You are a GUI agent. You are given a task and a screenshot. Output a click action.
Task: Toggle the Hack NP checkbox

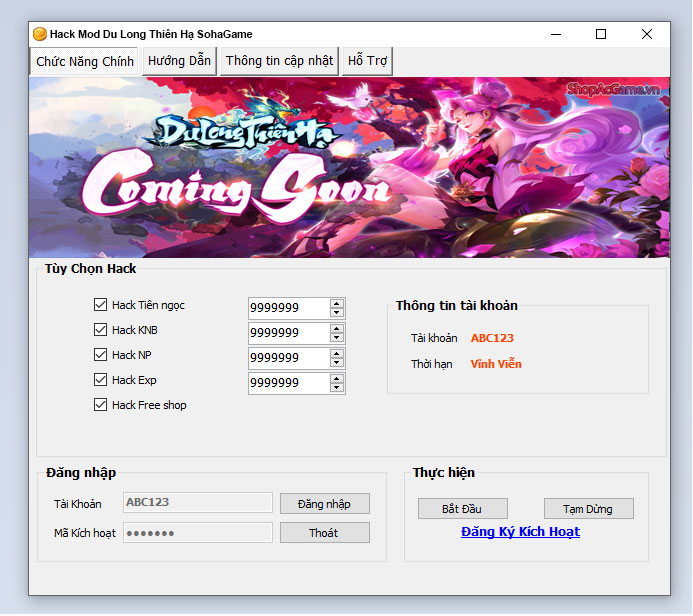tap(100, 355)
